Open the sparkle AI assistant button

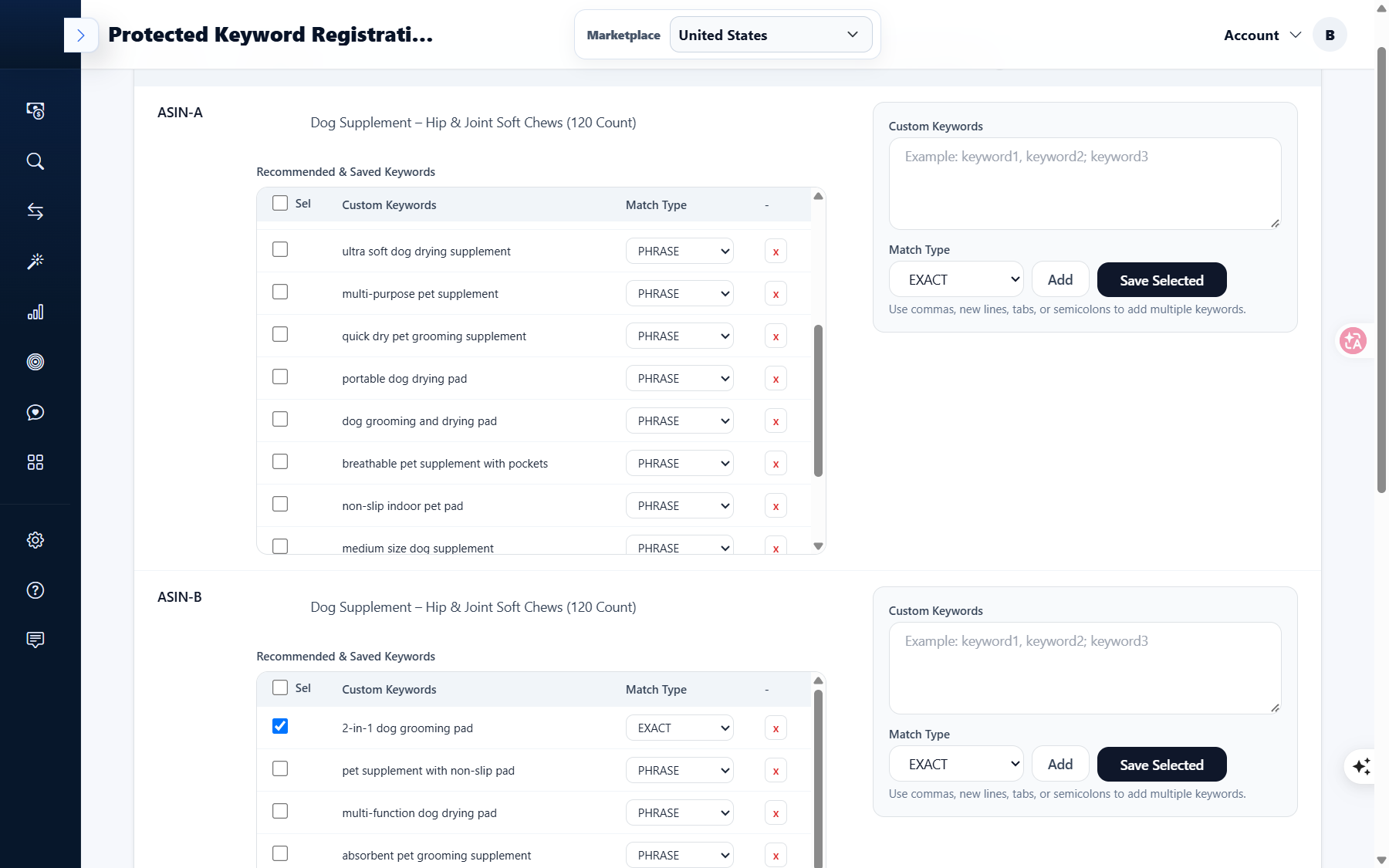(x=1361, y=766)
